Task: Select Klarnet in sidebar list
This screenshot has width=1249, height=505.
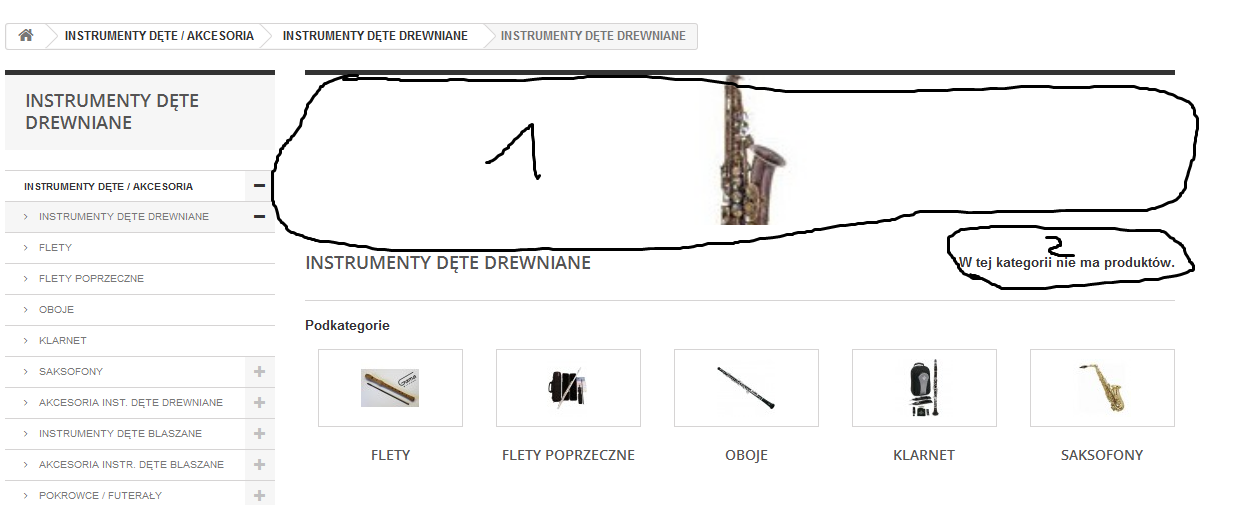Action: pyautogui.click(x=62, y=341)
